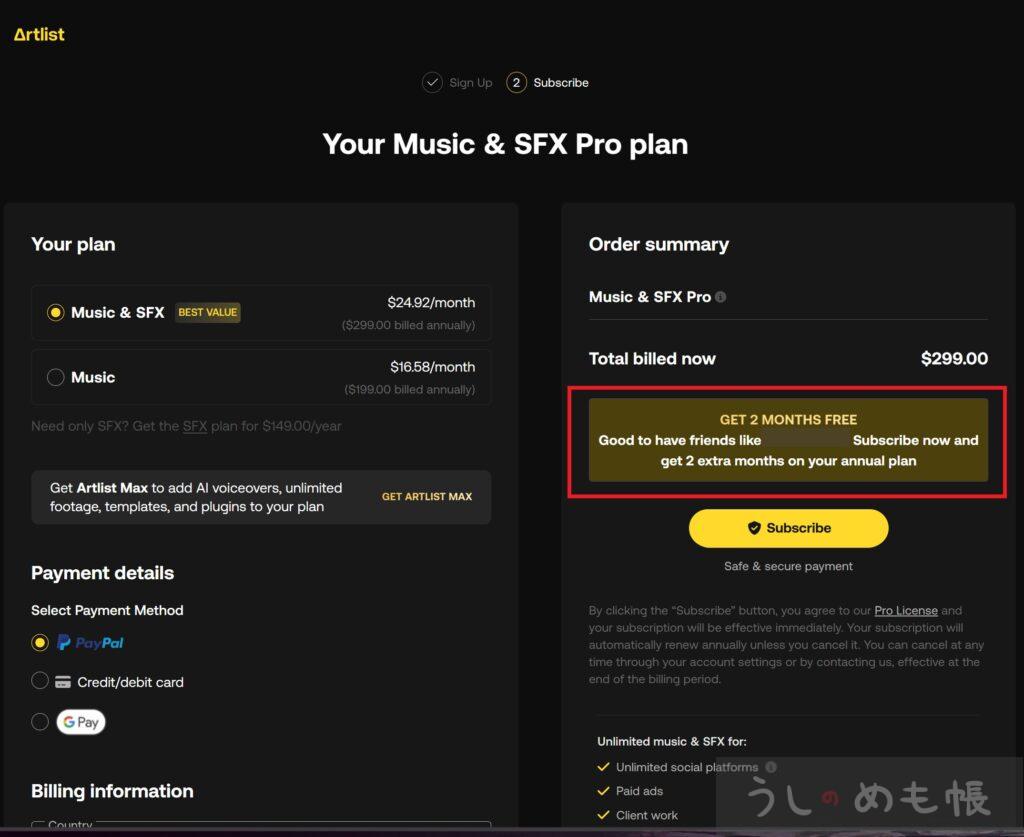Click info icon beside Music & SFX Pro
1024x837 pixels.
click(721, 297)
